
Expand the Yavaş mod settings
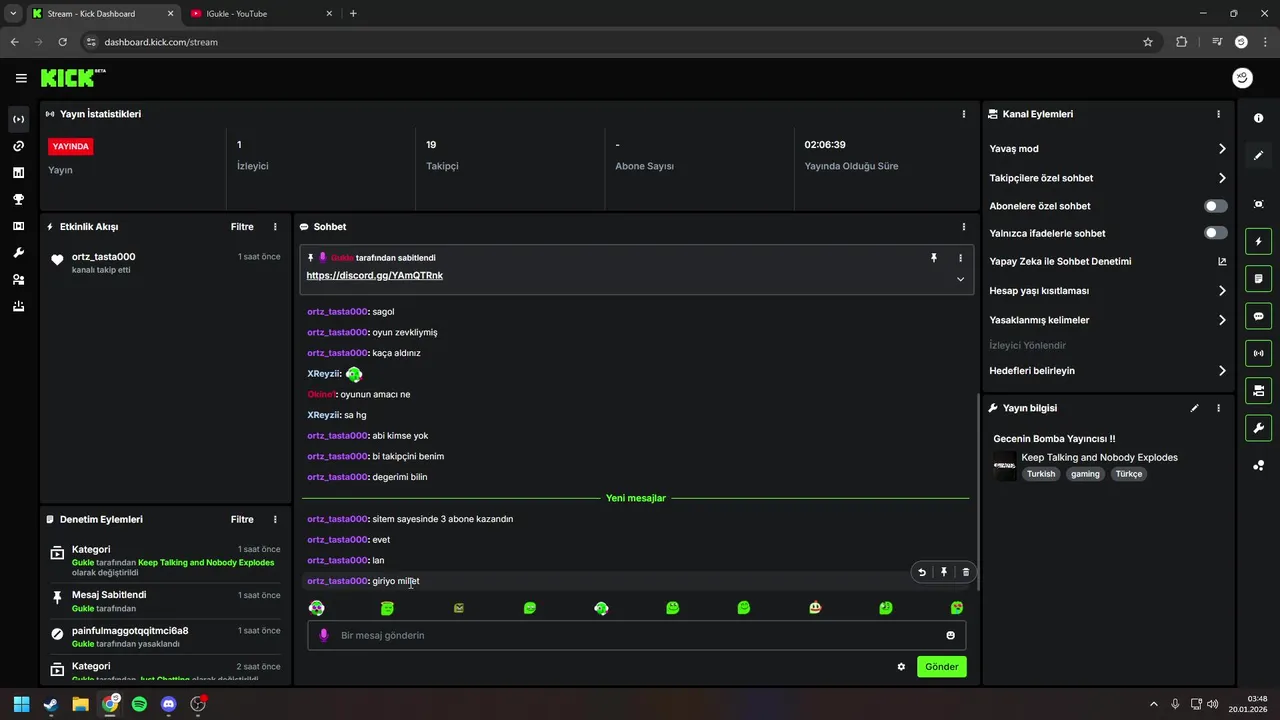[x=1108, y=149]
